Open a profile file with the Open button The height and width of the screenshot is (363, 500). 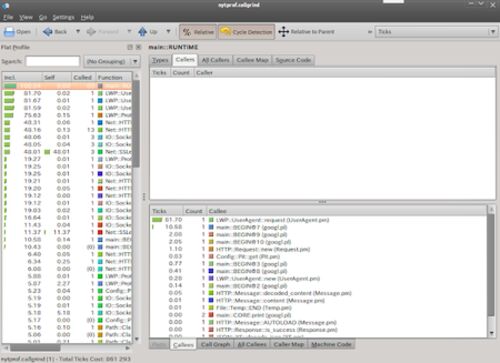(17, 32)
